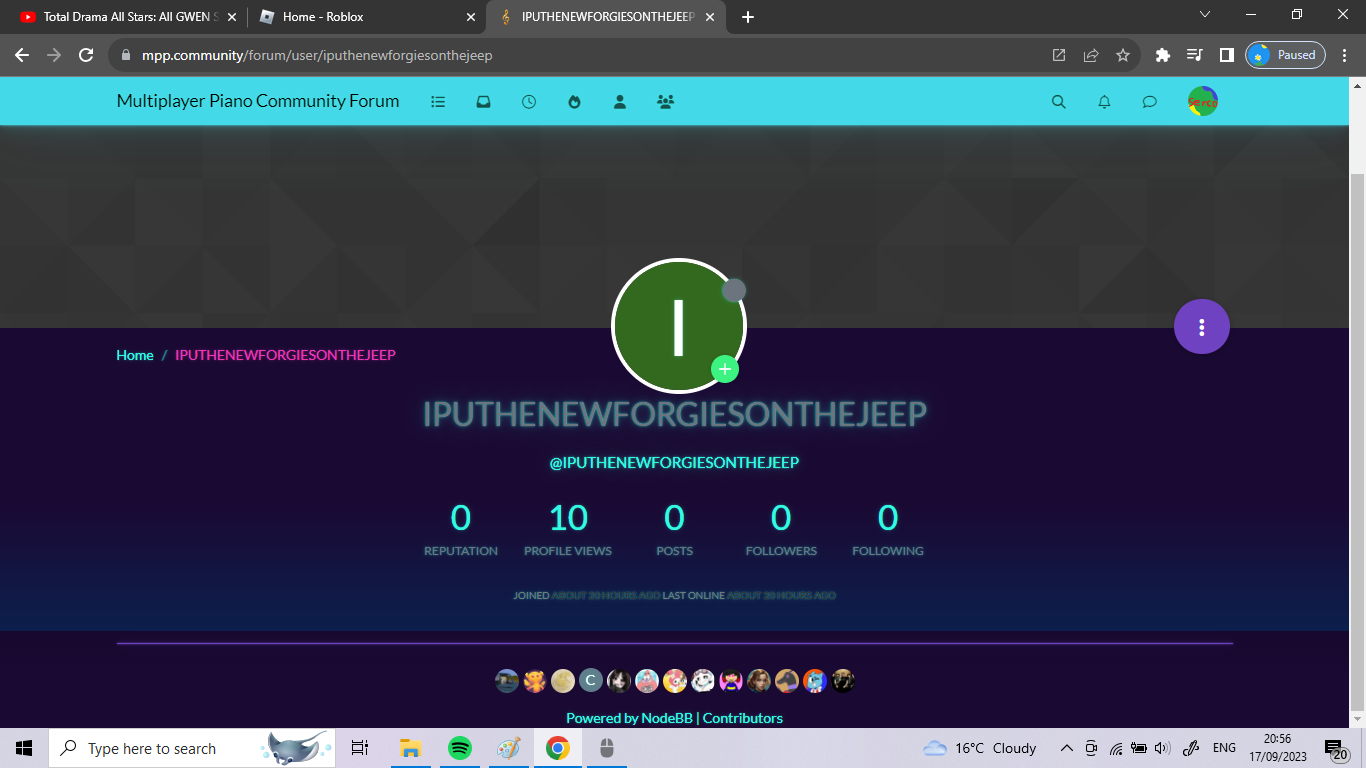Viewport: 1366px width, 768px height.
Task: Open the forum Categories list icon
Action: 438,101
